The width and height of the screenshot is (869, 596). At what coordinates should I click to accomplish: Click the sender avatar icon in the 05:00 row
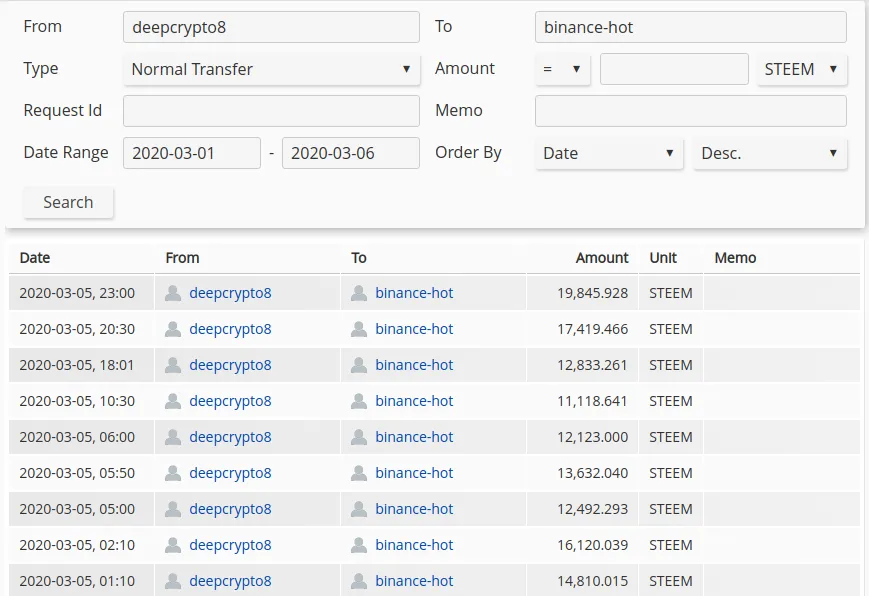[x=173, y=510]
